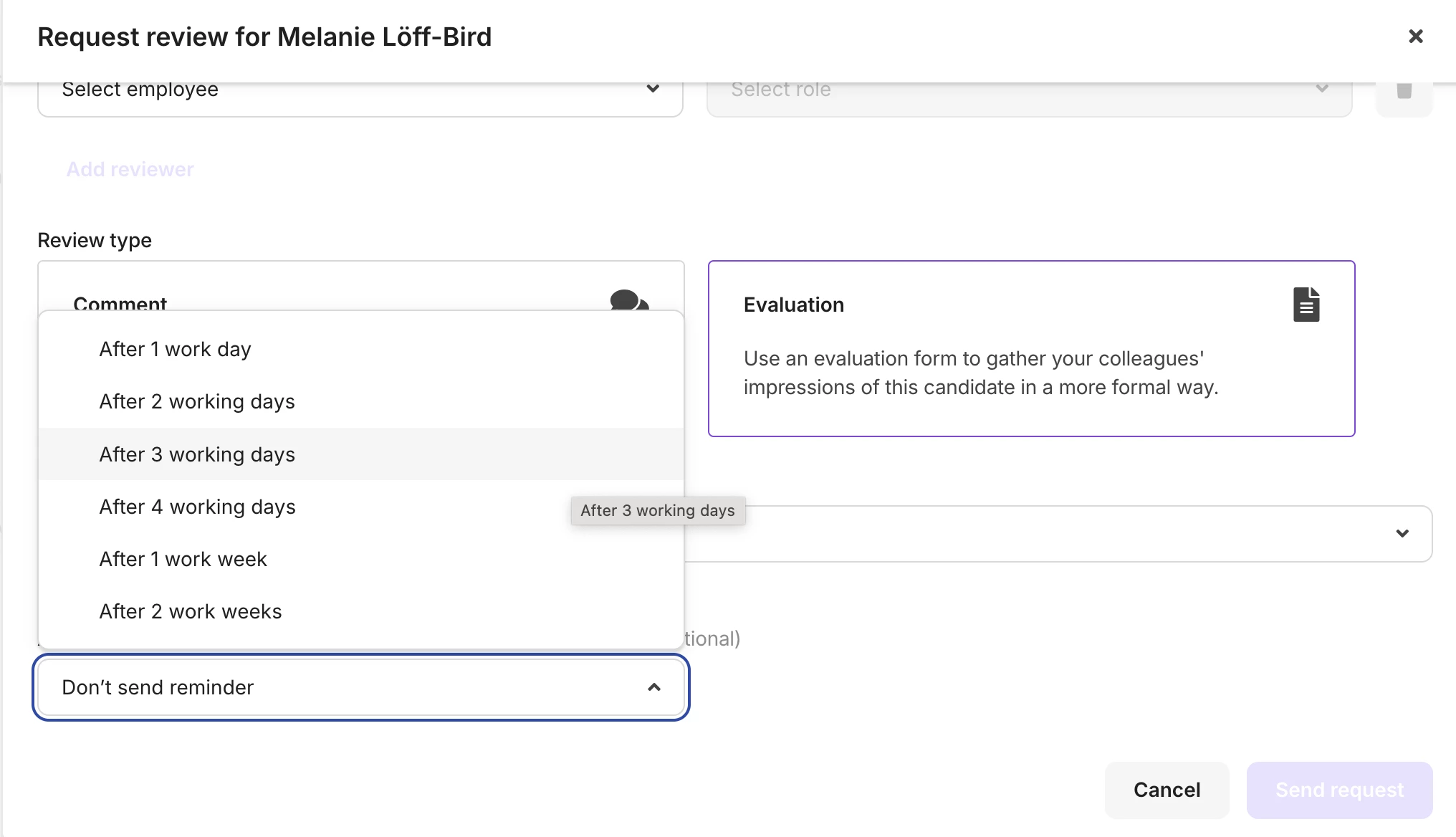Choose After 2 work weeks
This screenshot has width=1456, height=837.
click(x=191, y=611)
